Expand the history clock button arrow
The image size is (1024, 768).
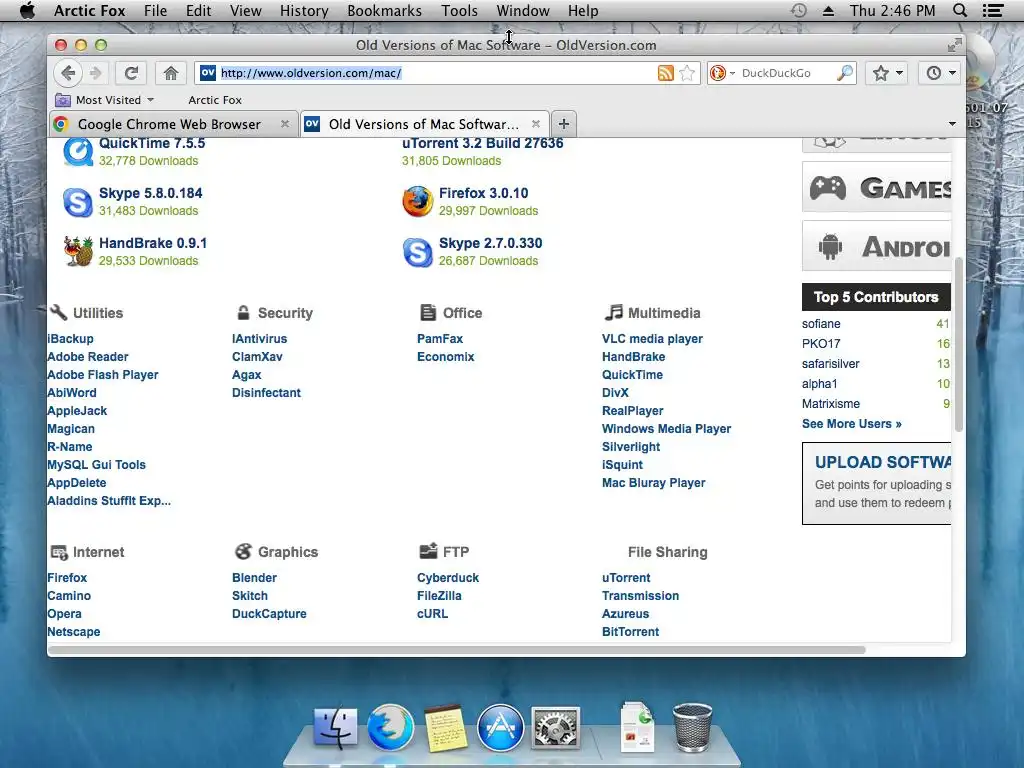[x=952, y=73]
